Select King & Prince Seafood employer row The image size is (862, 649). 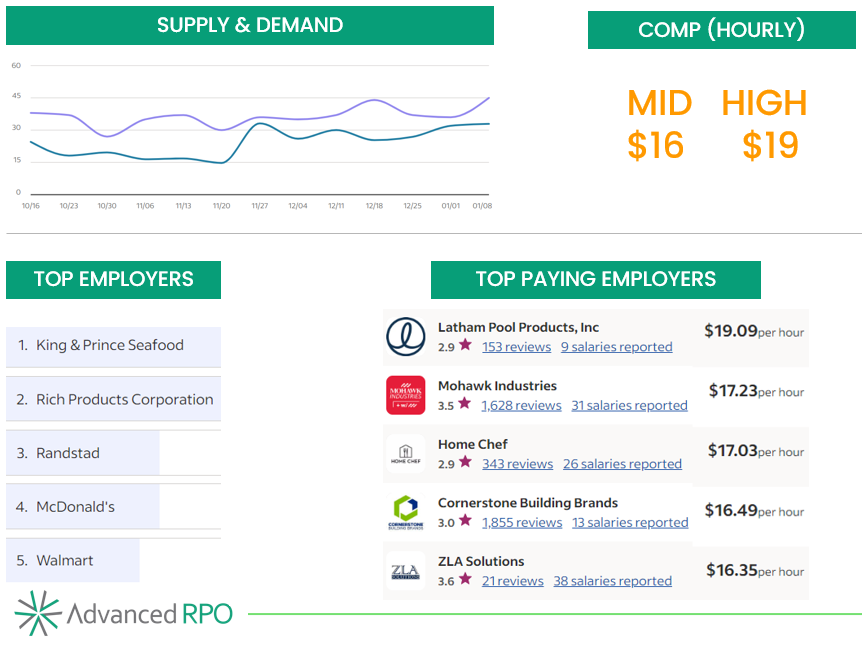110,346
